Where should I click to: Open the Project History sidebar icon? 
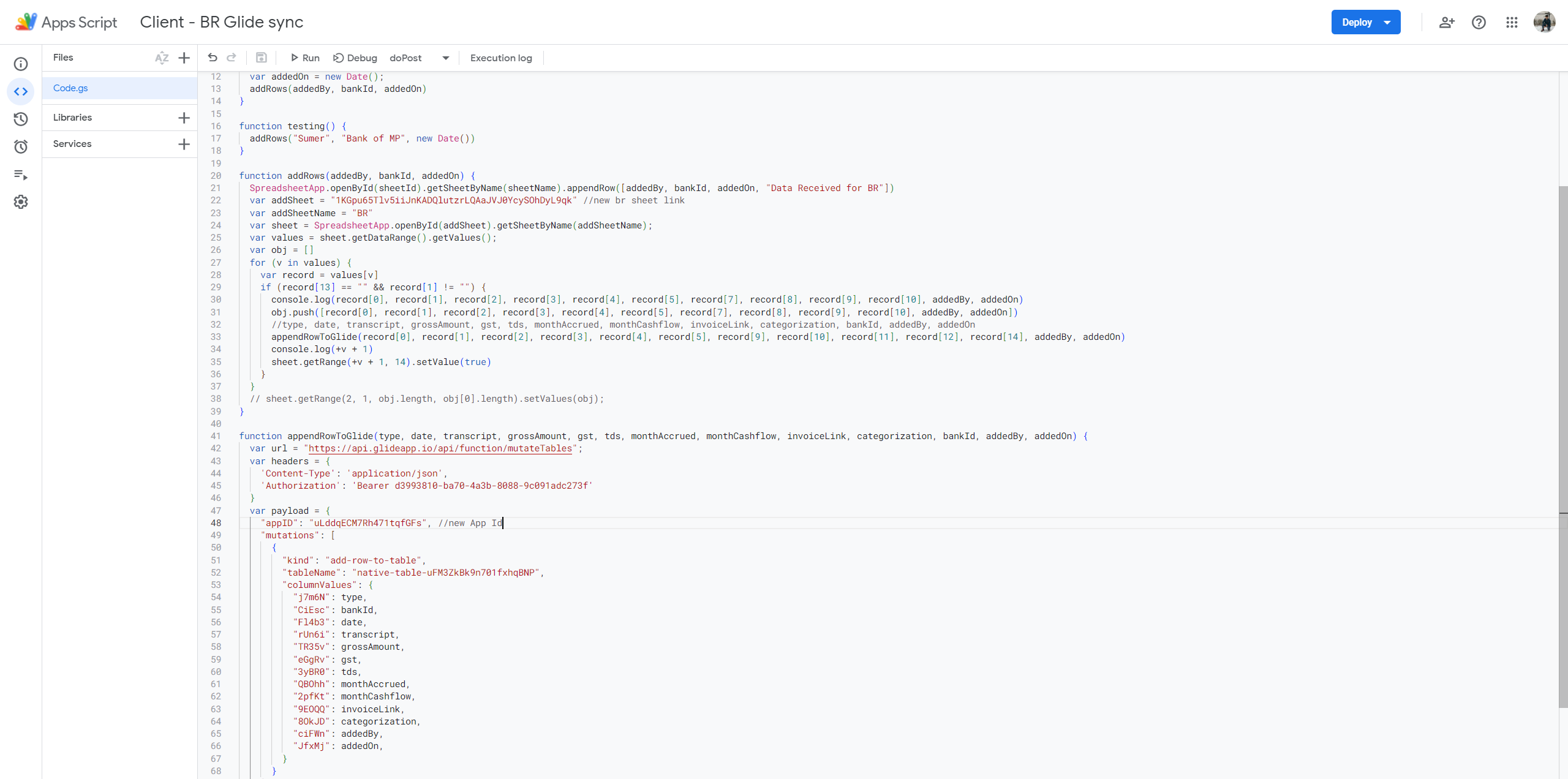(x=21, y=119)
